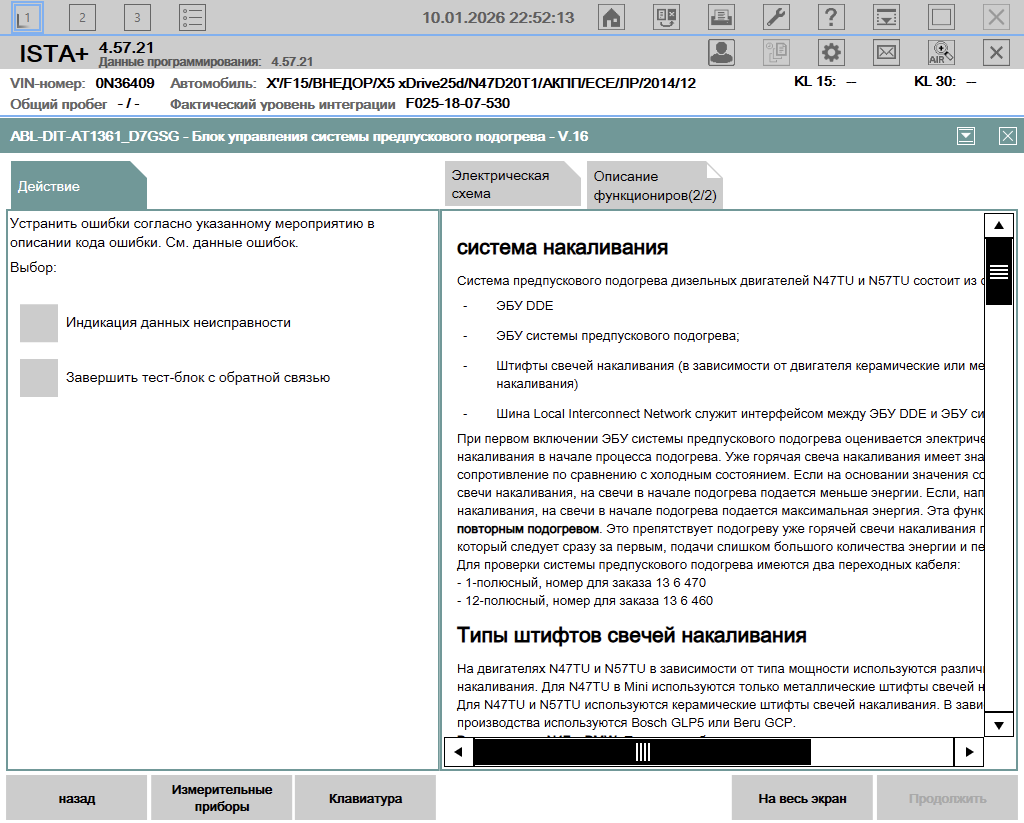Expand the top toolbar dropdown panel icon
Image resolution: width=1024 pixels, height=823 pixels.
pos(886,17)
